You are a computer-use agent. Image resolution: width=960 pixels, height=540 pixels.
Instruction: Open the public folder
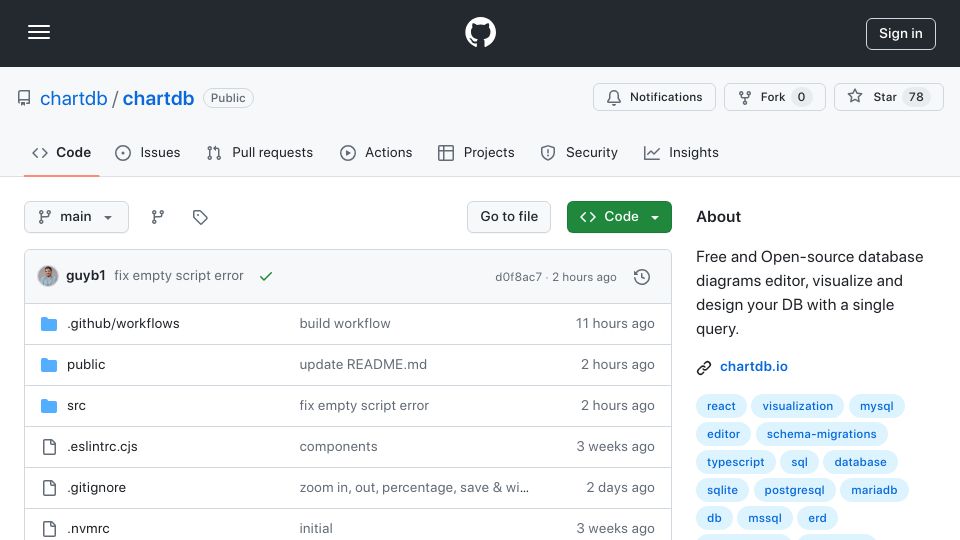pos(86,364)
